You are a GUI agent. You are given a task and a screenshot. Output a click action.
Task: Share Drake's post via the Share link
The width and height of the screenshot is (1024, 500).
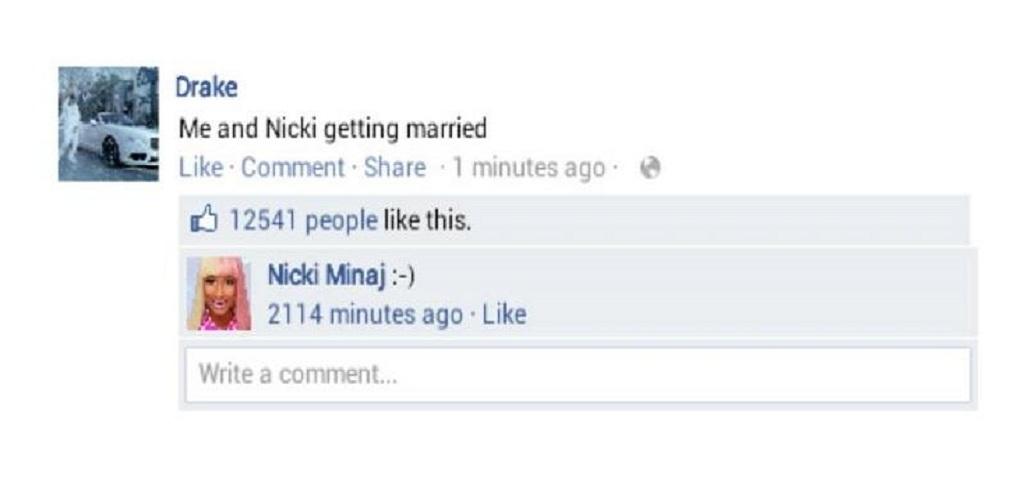point(394,168)
